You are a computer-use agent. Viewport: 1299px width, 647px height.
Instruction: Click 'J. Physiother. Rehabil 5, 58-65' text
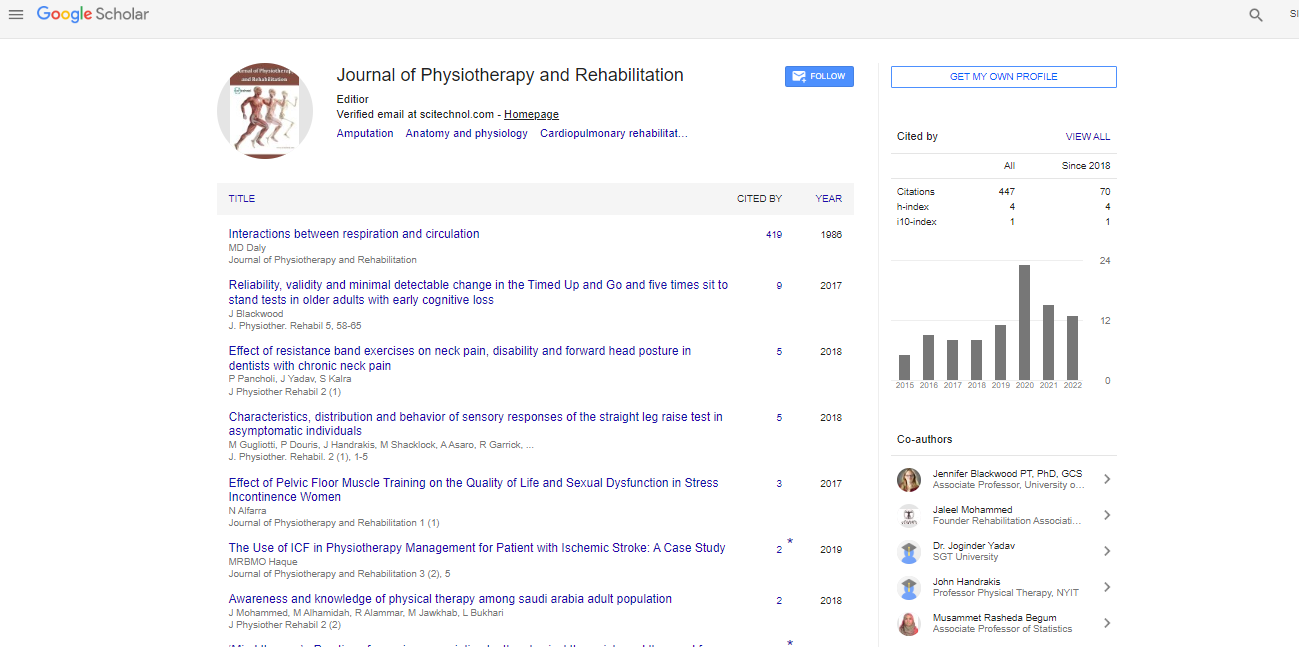[295, 326]
